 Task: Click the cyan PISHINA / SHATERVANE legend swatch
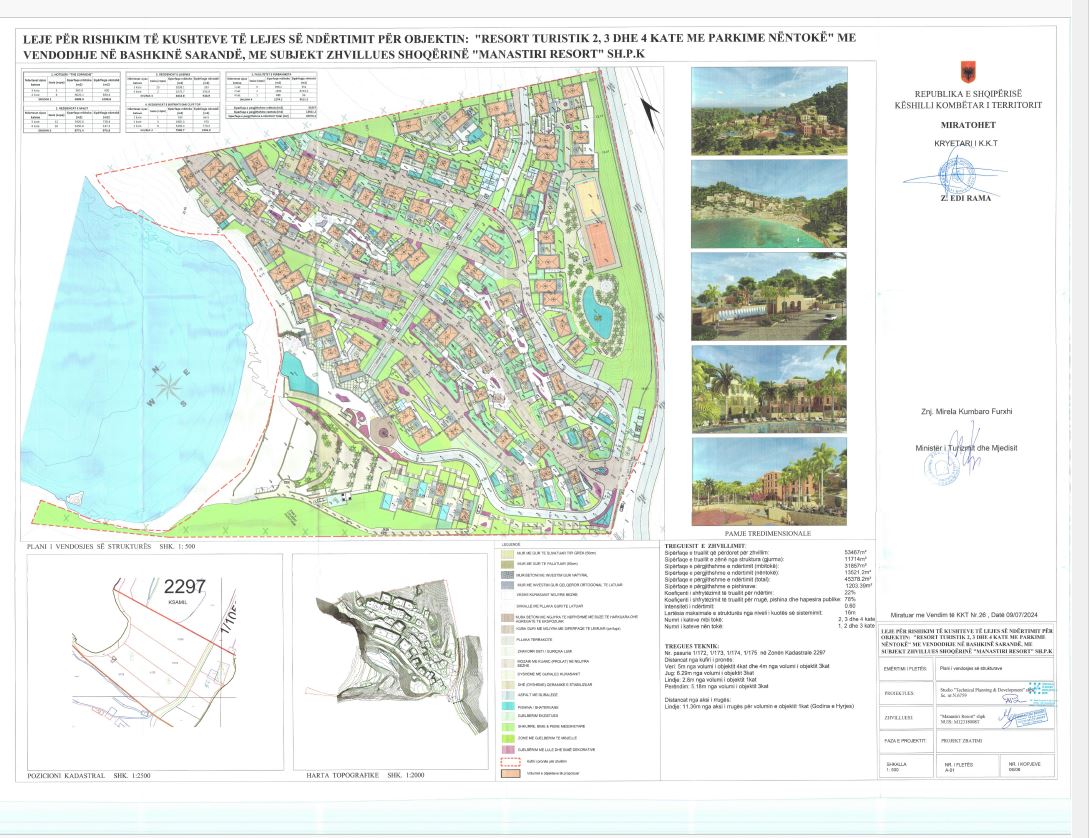pyautogui.click(x=506, y=704)
